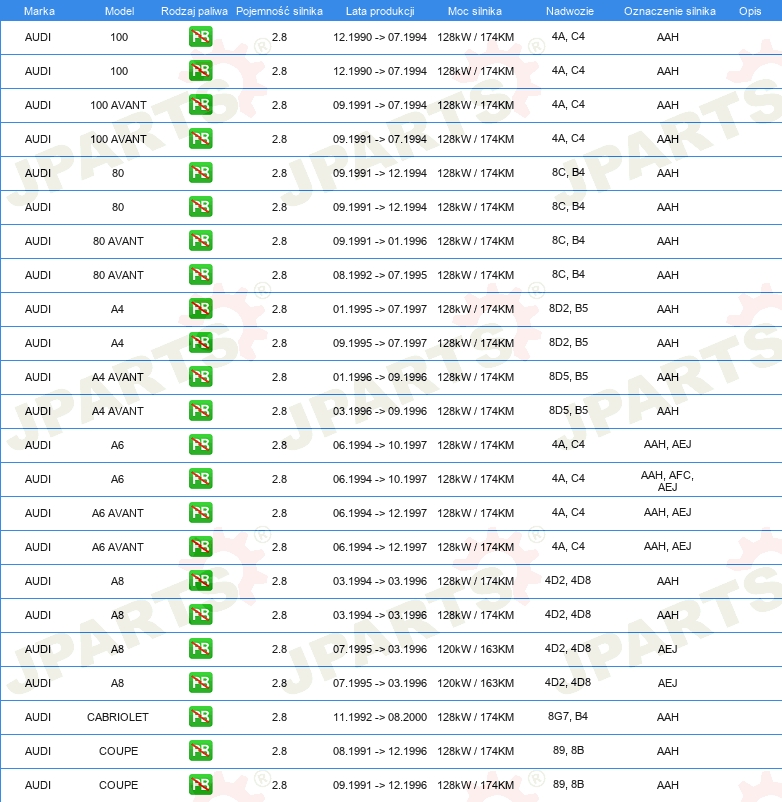Click the Rodzaj paliwa column header
782x802 pixels.
tap(194, 11)
